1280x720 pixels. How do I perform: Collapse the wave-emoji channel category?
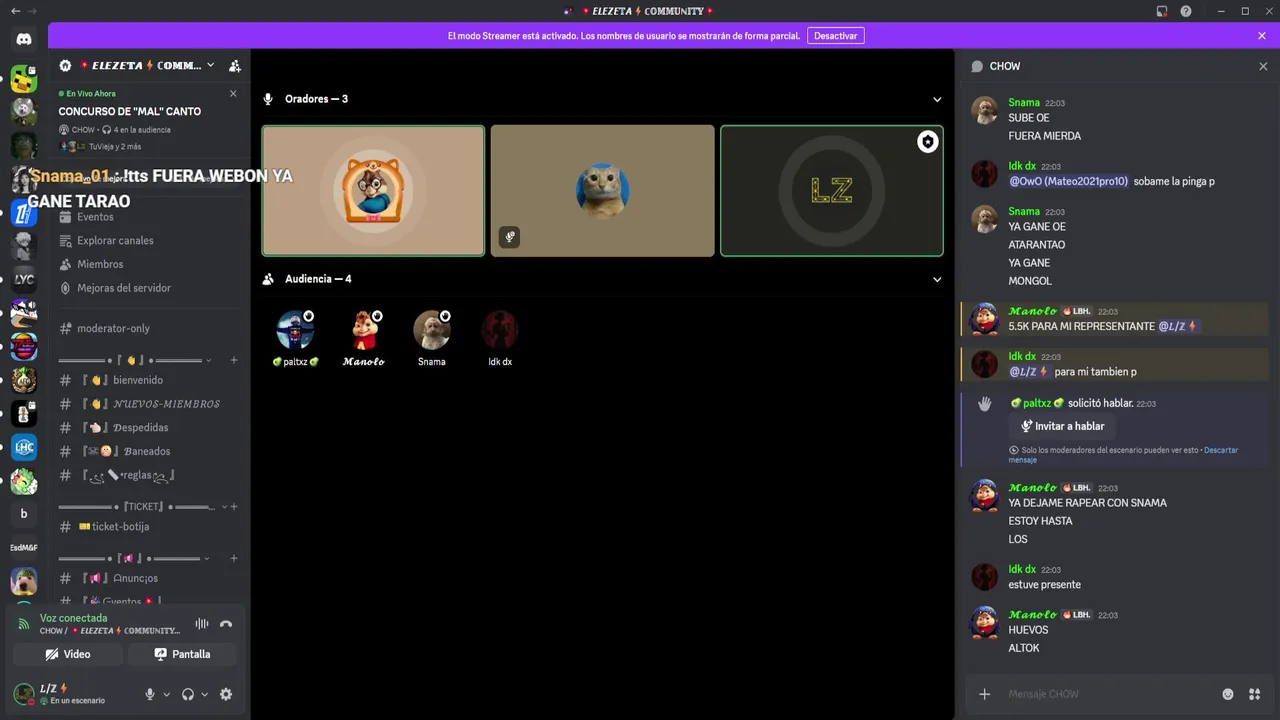[x=135, y=360]
